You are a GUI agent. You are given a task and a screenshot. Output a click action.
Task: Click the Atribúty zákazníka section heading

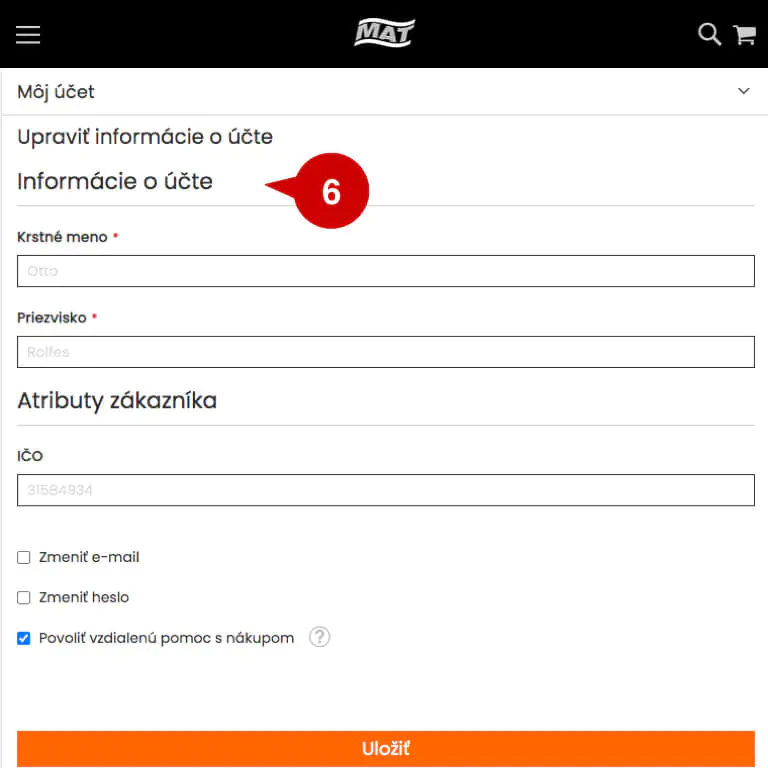(x=117, y=401)
